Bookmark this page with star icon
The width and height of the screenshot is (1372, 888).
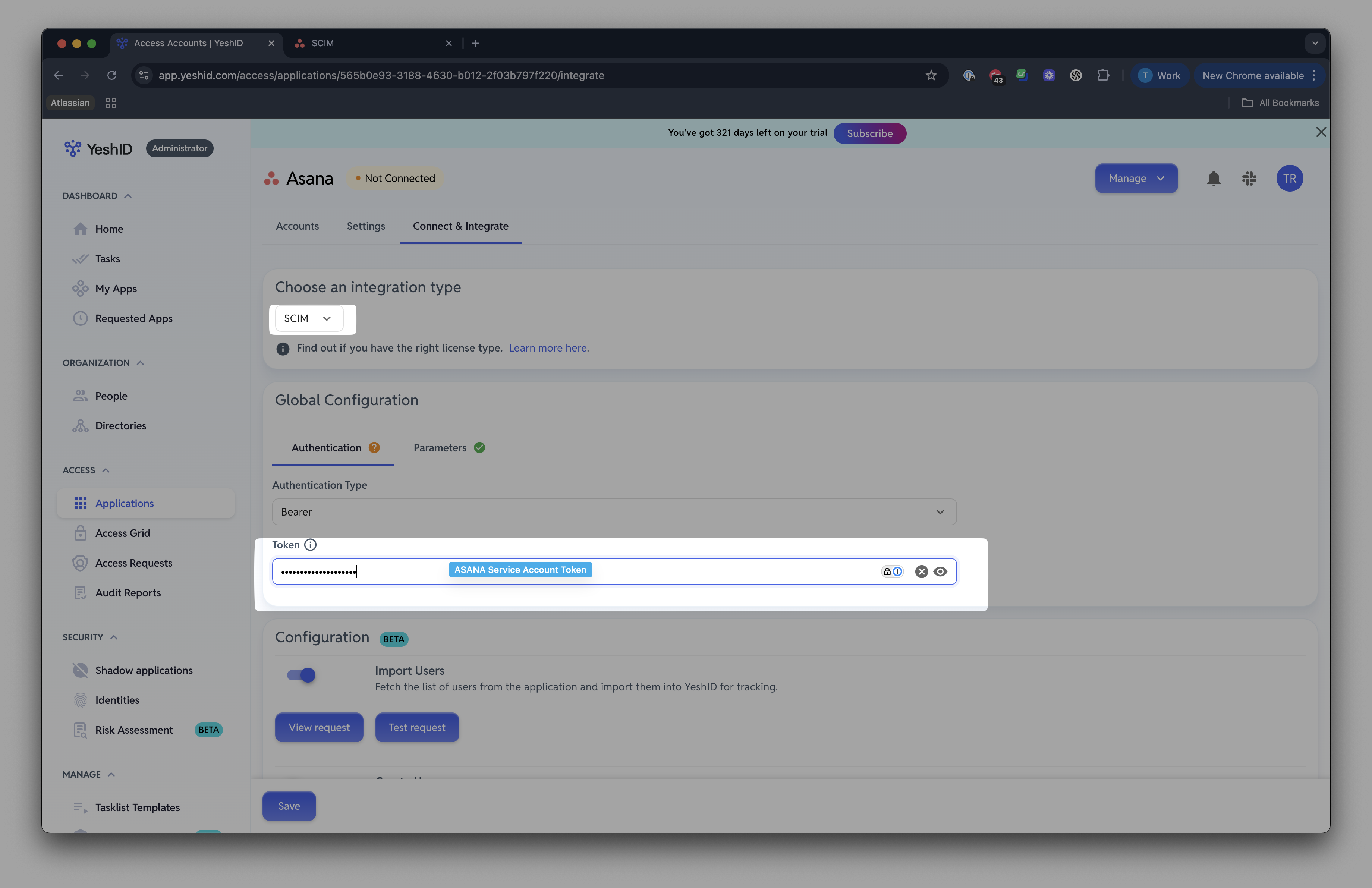click(x=931, y=75)
